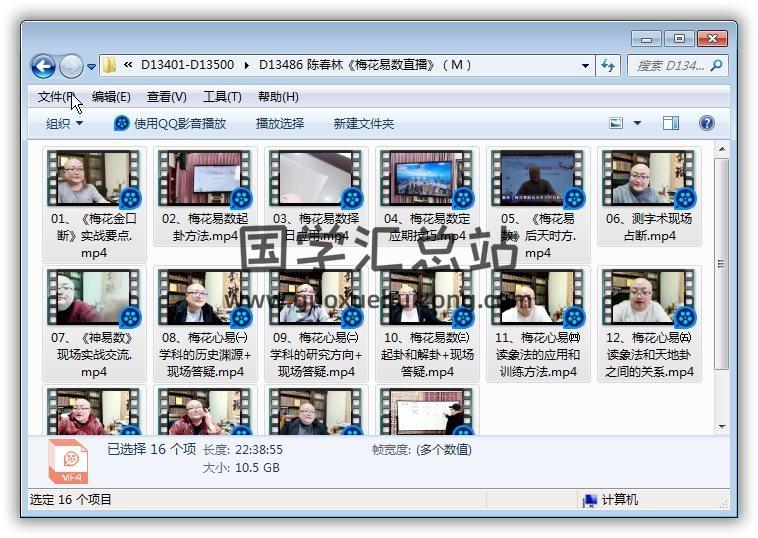
Task: Click the refresh button beside the address bar
Action: (x=608, y=65)
